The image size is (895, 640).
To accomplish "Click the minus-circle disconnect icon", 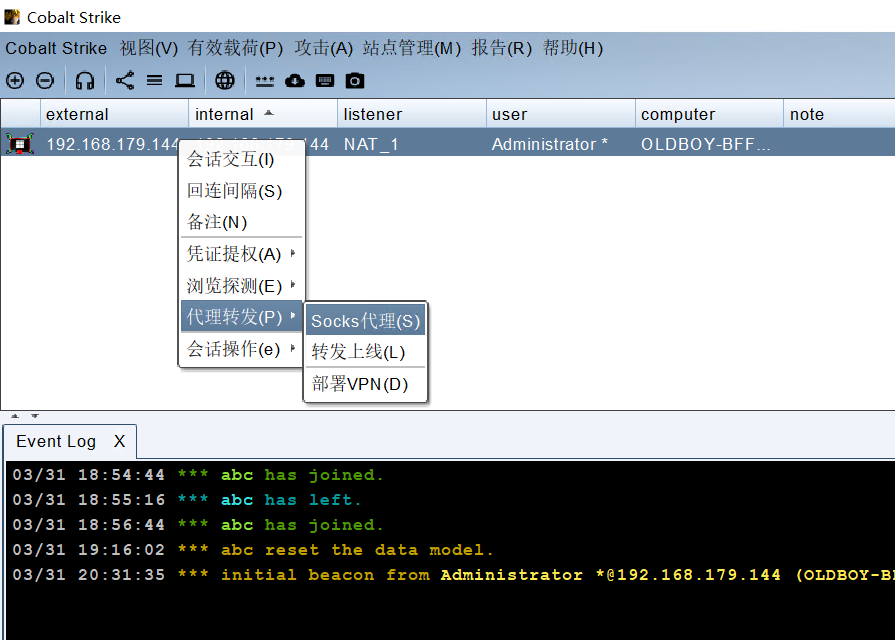I will (x=45, y=80).
